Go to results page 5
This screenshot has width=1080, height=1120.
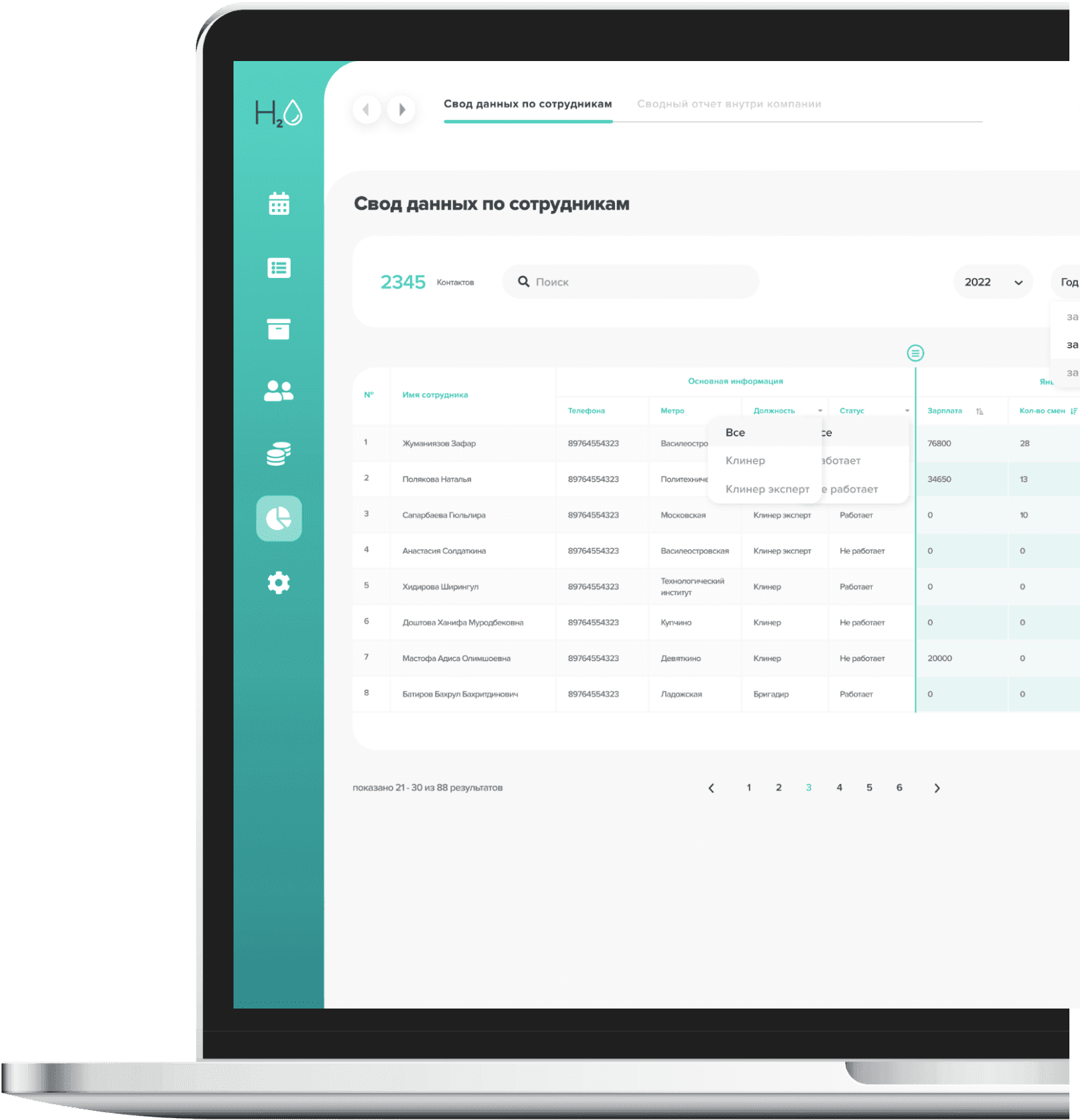click(869, 788)
